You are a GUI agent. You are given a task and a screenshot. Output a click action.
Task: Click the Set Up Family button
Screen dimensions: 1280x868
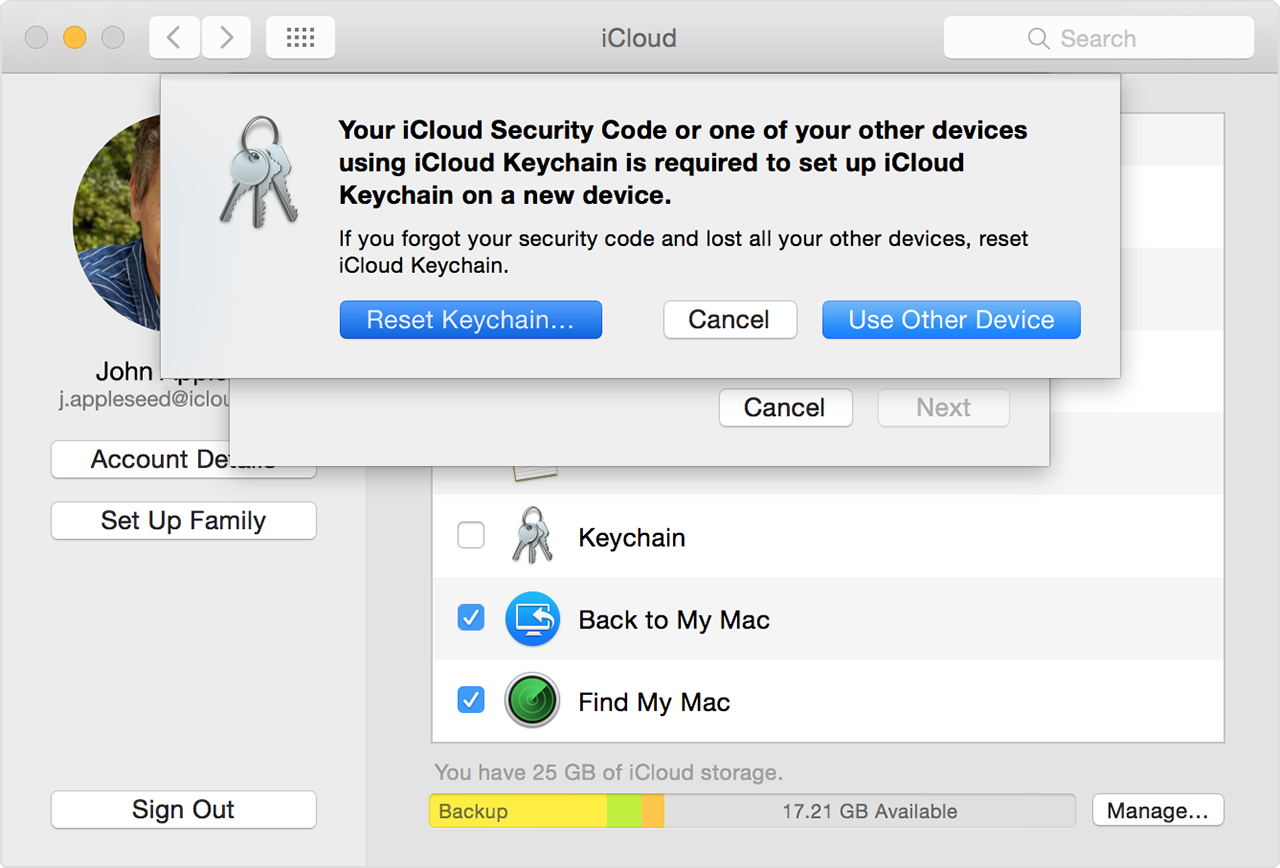pyautogui.click(x=183, y=521)
